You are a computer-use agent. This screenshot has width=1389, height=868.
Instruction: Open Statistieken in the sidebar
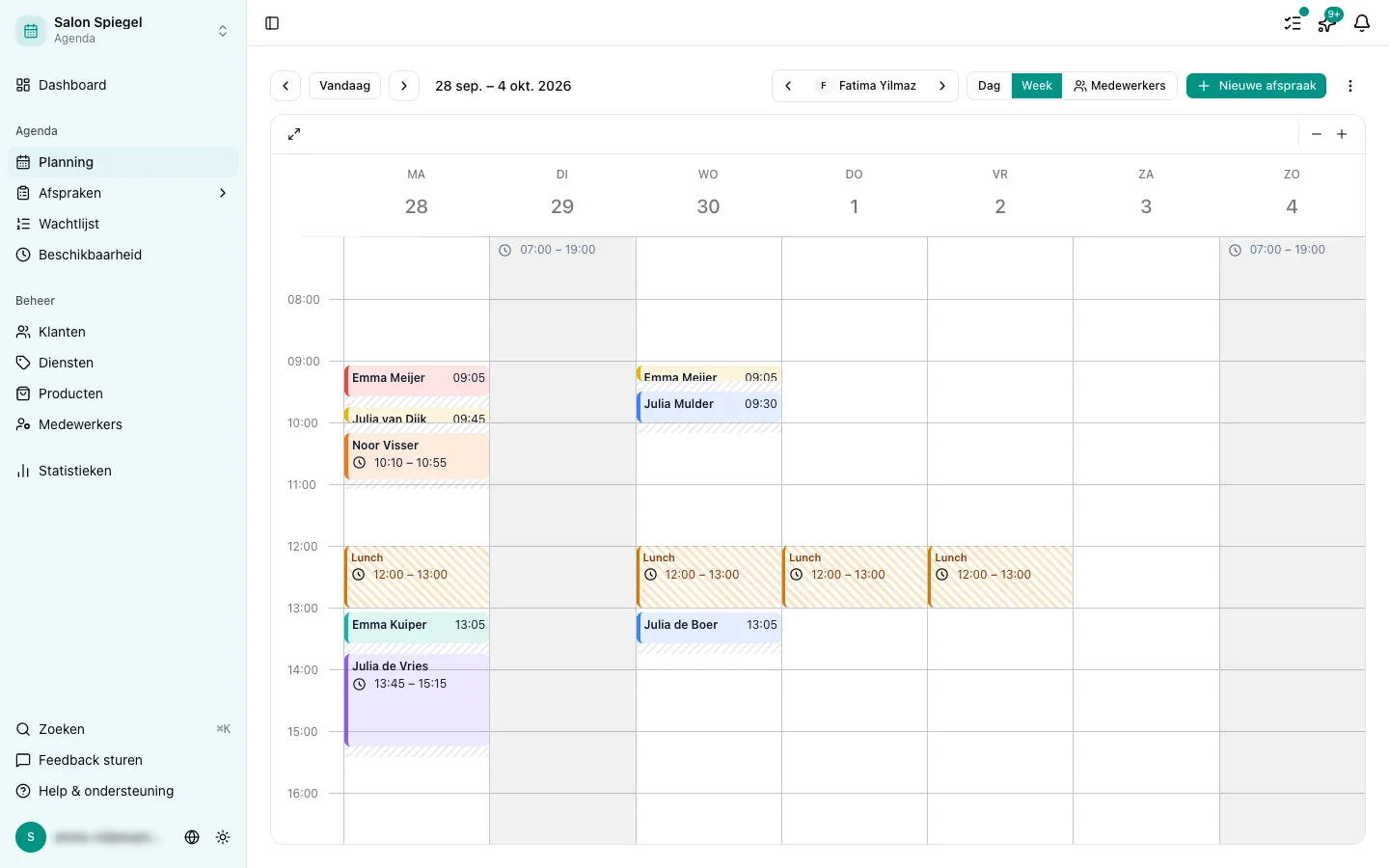tap(123, 471)
